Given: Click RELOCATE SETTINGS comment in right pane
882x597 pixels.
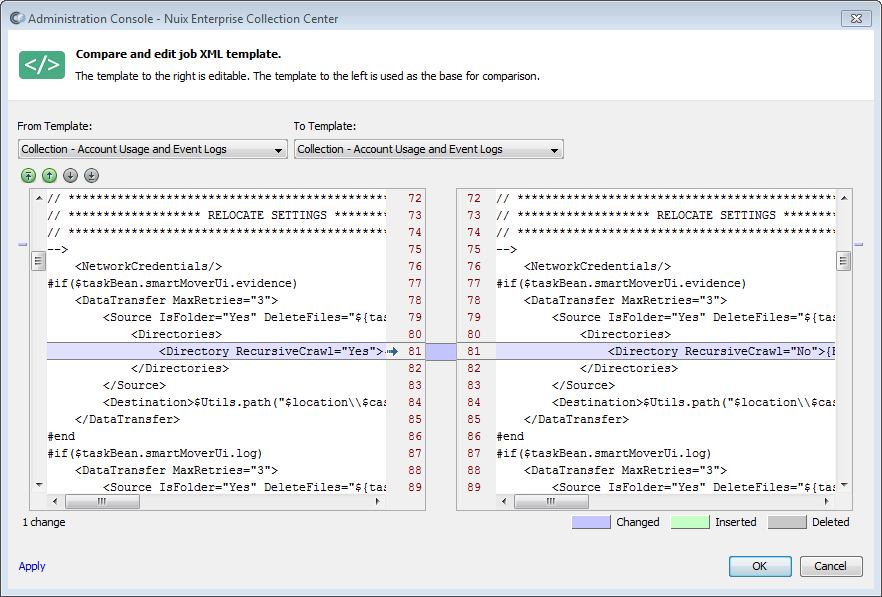Looking at the screenshot, I should (x=665, y=215).
